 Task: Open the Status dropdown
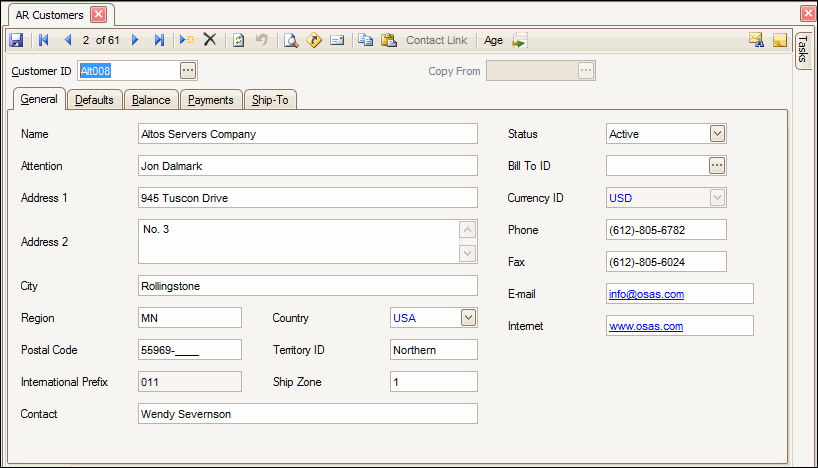[x=717, y=134]
